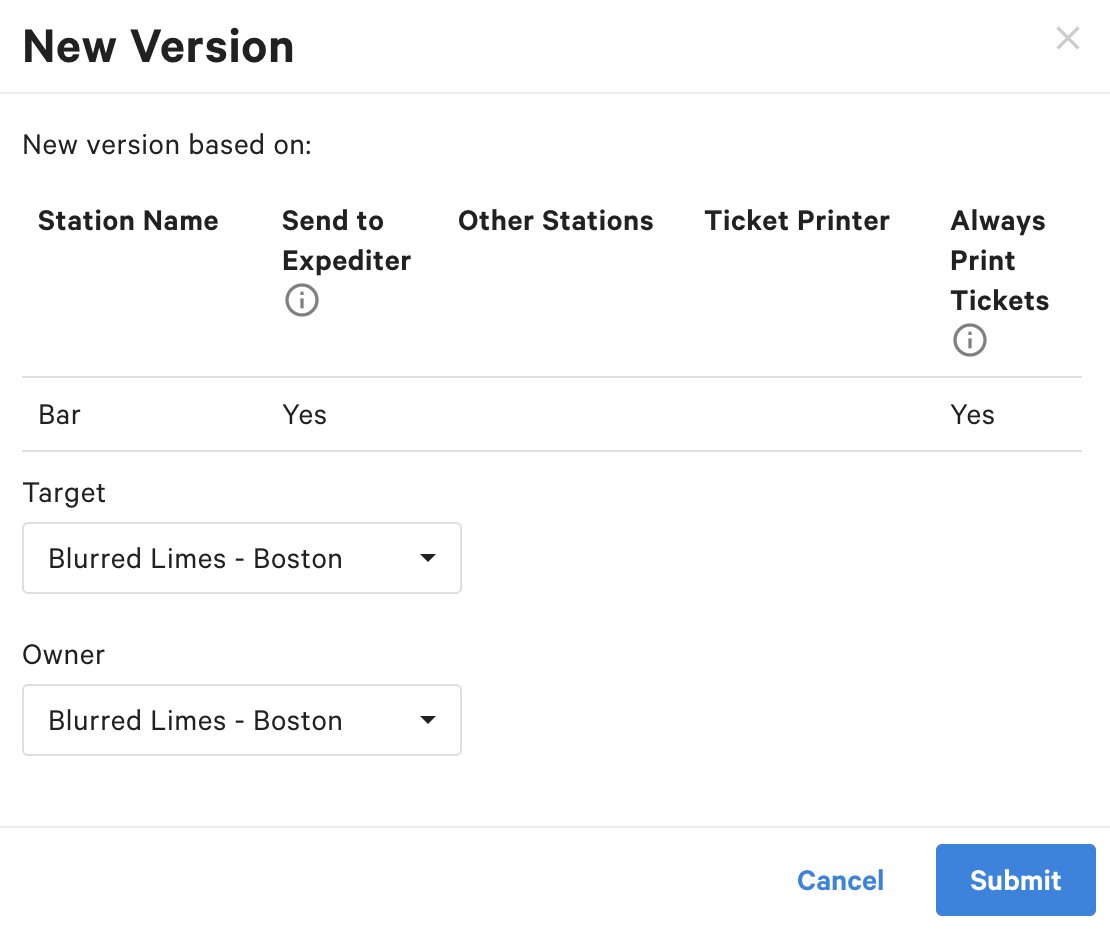Click the New Version dialog title

pos(158,47)
